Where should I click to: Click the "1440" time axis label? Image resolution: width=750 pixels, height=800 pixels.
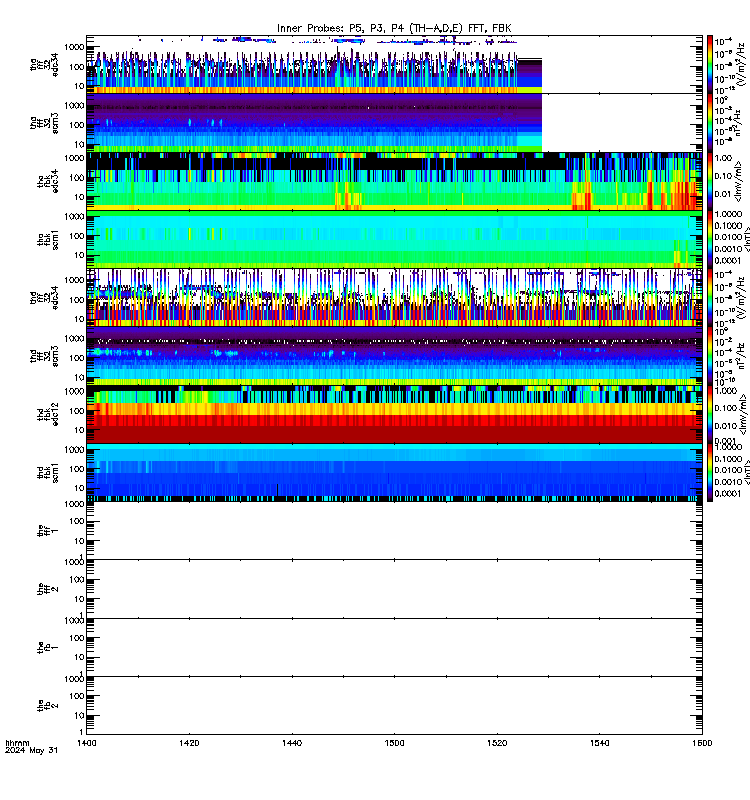(292, 743)
